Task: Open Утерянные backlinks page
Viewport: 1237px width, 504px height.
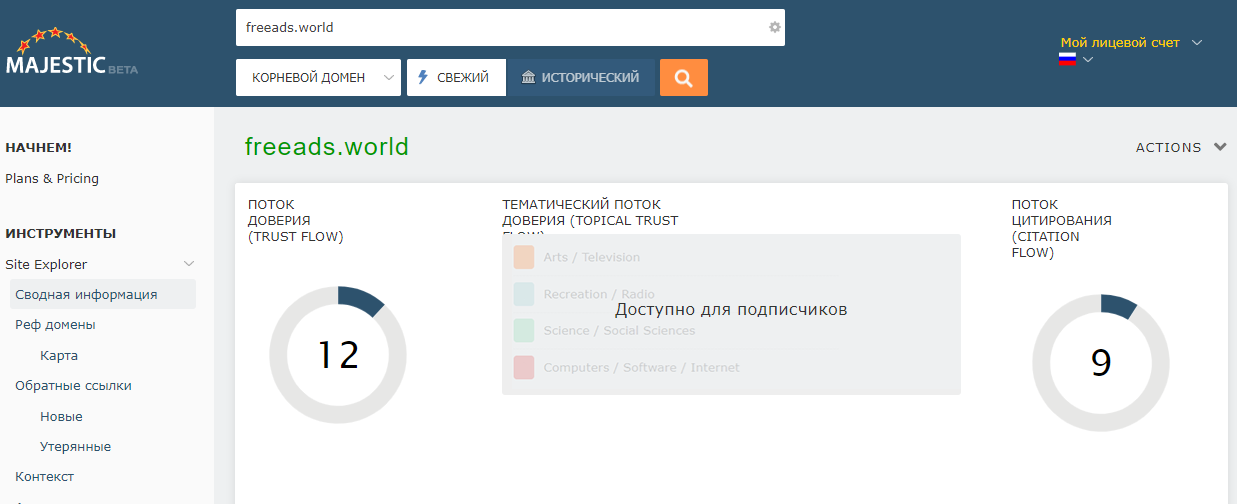Action: 75,446
